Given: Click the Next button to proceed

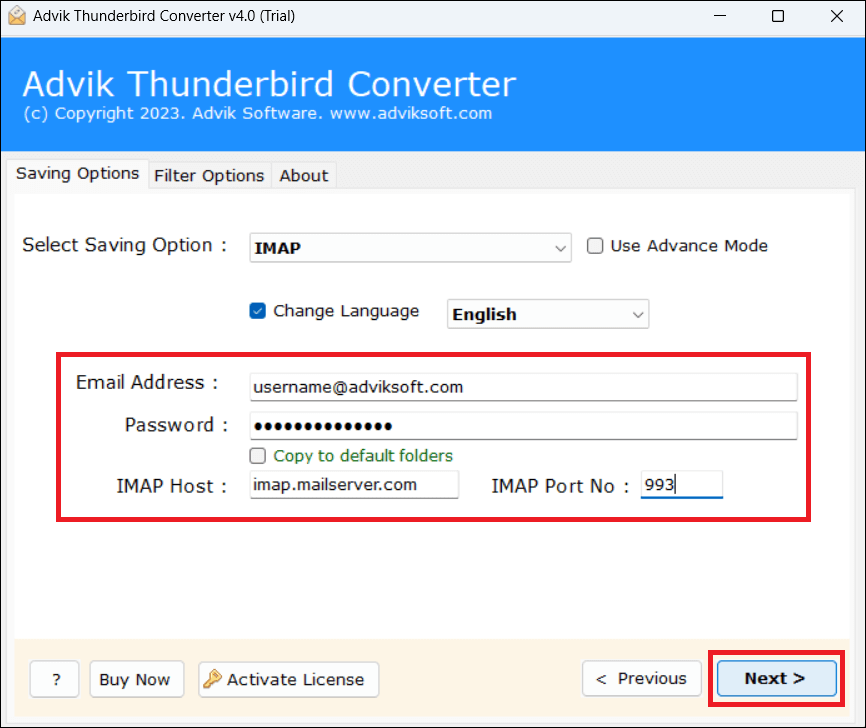Looking at the screenshot, I should coord(776,678).
